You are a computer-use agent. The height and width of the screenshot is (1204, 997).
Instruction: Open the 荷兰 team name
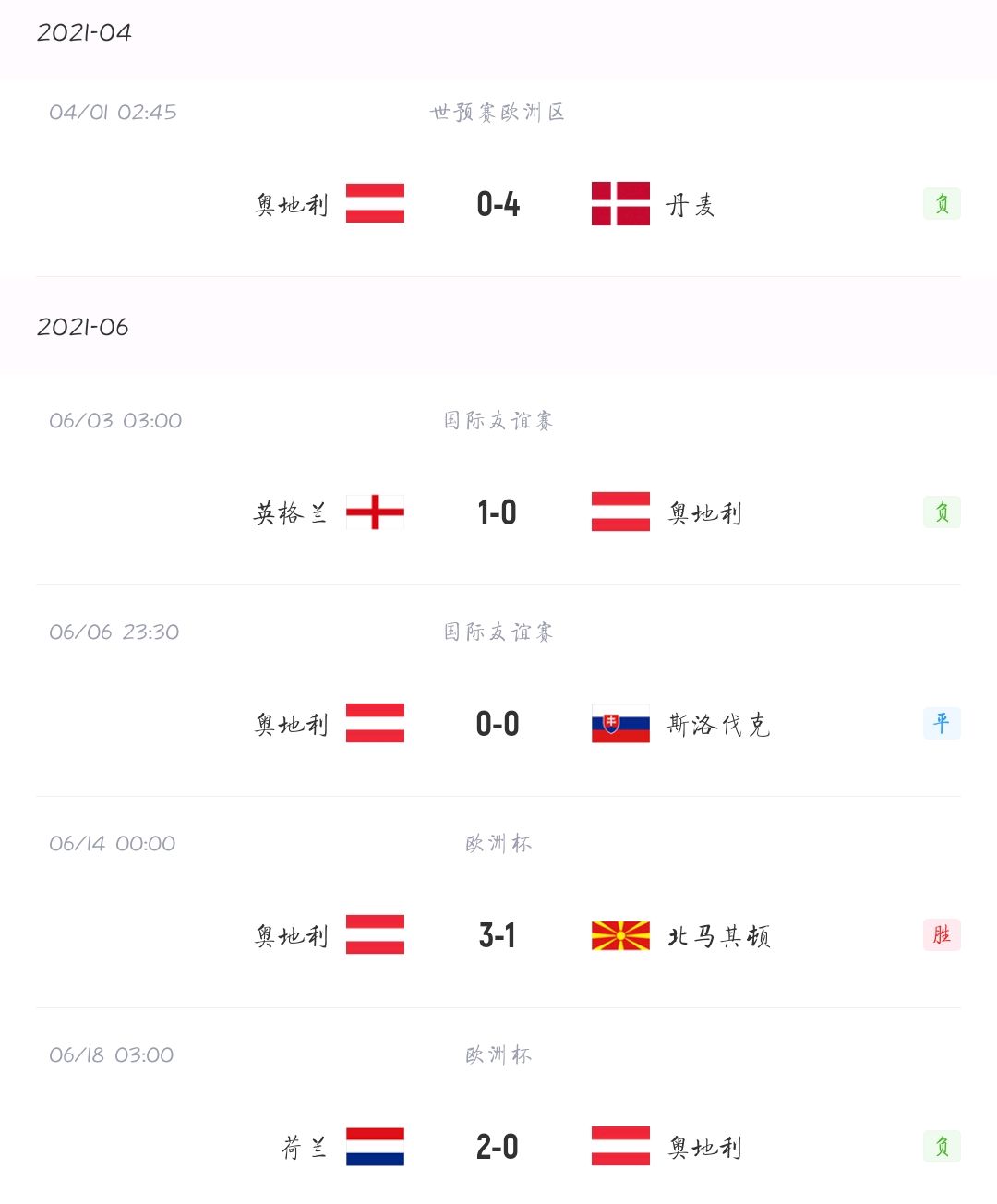(304, 1148)
